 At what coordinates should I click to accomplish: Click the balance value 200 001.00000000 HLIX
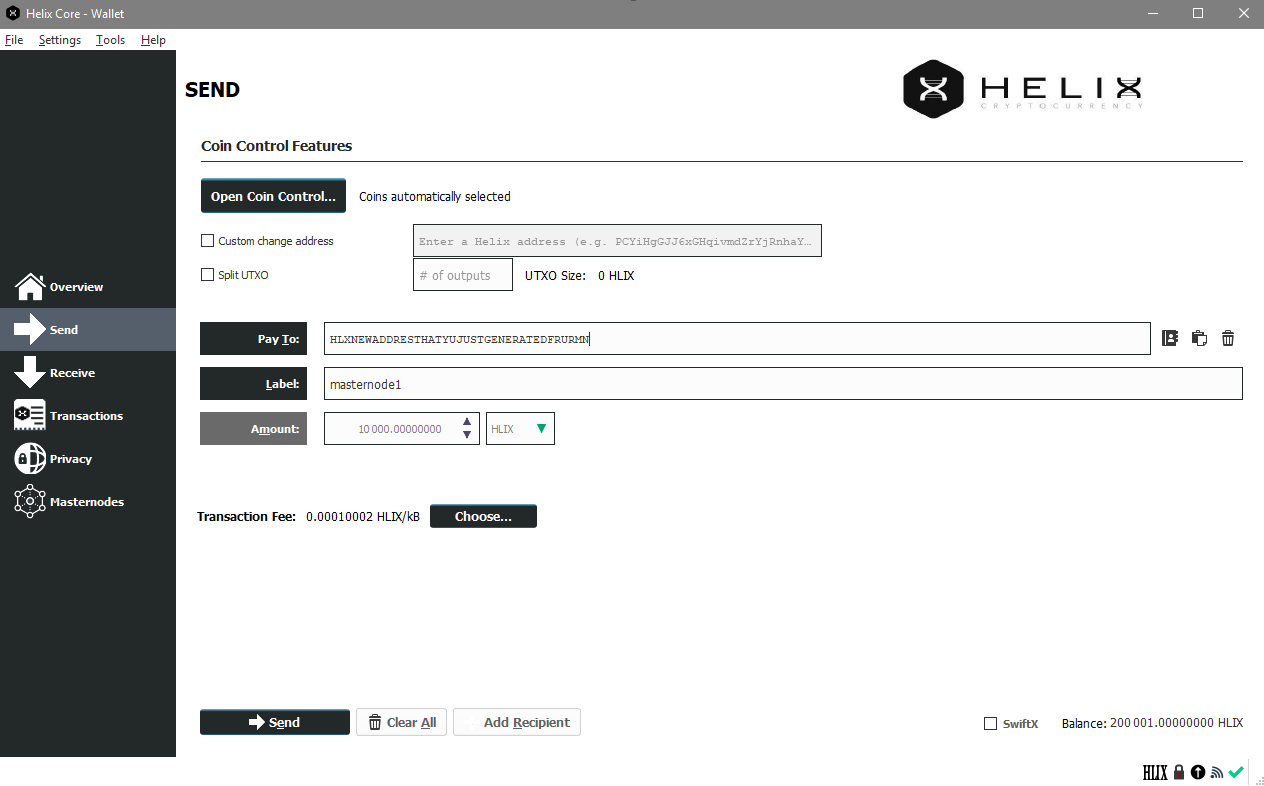click(x=1176, y=722)
